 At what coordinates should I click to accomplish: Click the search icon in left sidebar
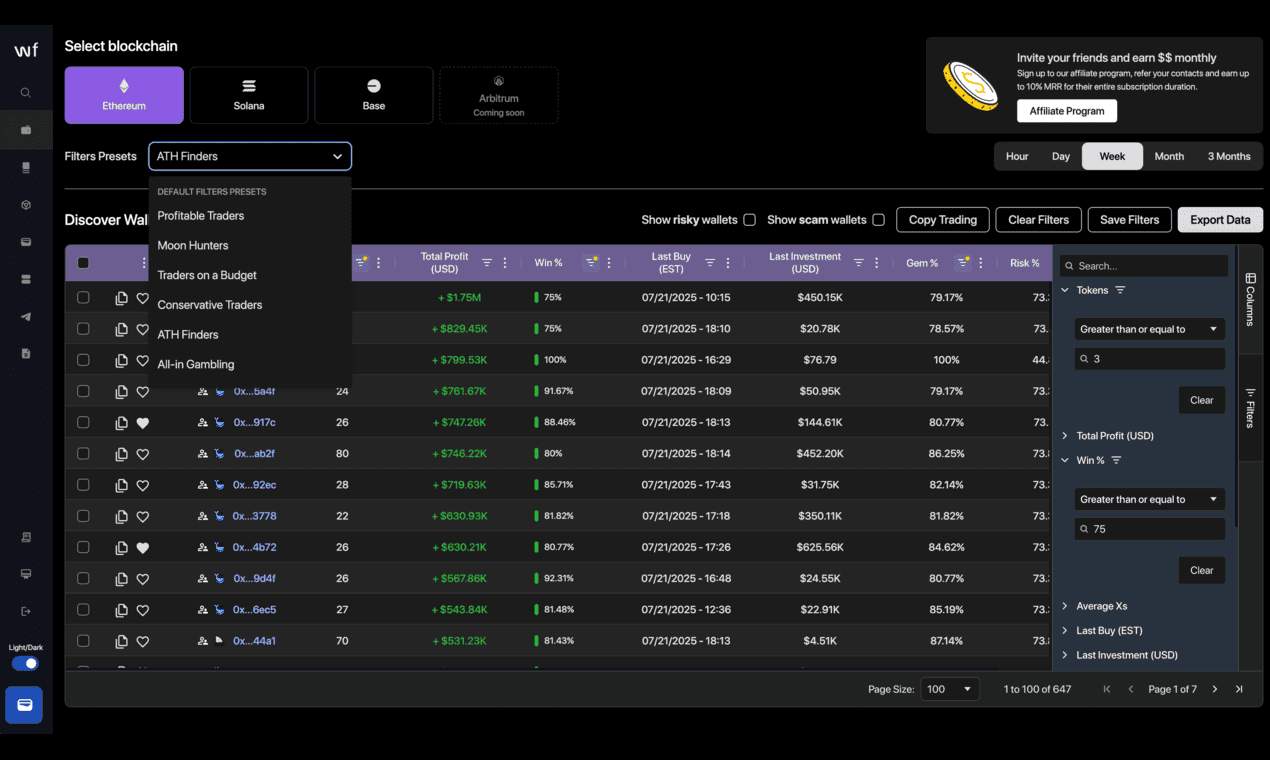click(x=26, y=93)
